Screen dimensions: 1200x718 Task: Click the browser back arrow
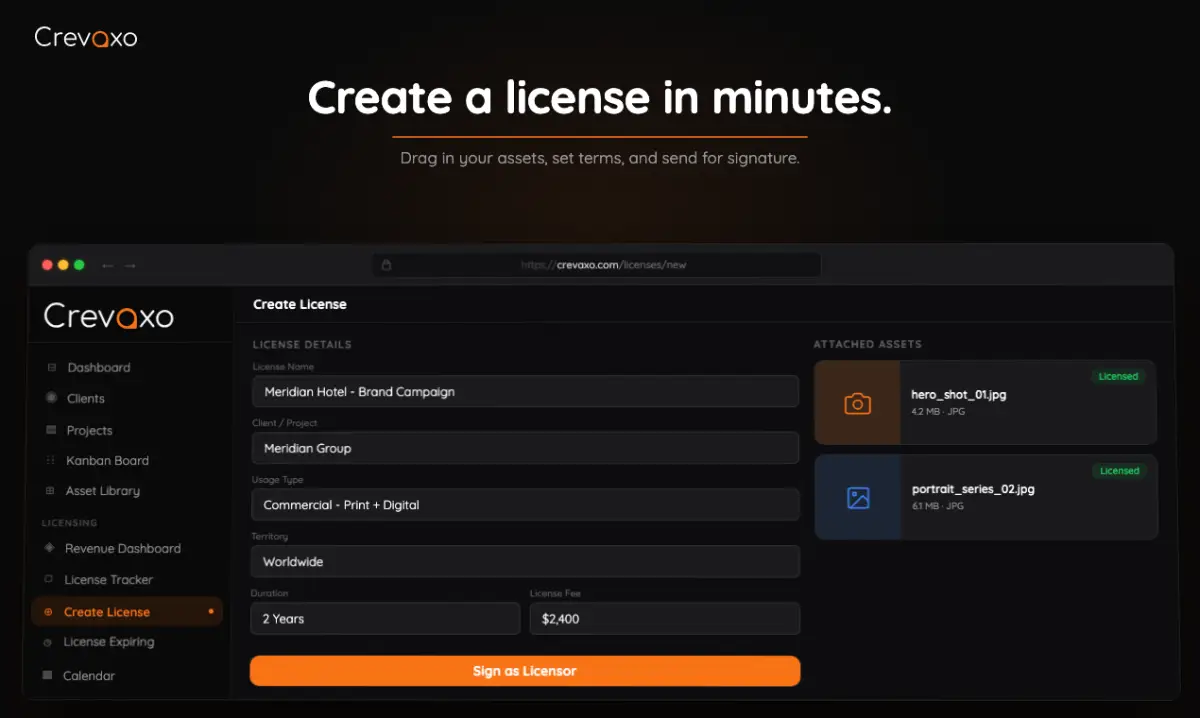point(107,265)
